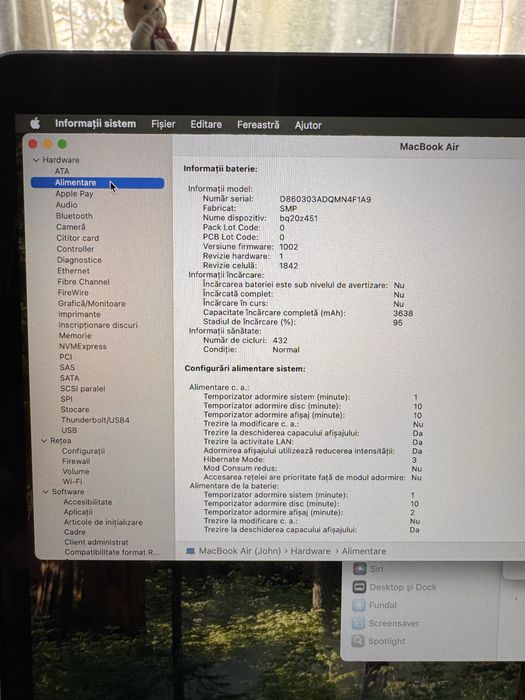The height and width of the screenshot is (700, 525).
Task: Select Fibre Channel in the sidebar
Action: [x=83, y=282]
